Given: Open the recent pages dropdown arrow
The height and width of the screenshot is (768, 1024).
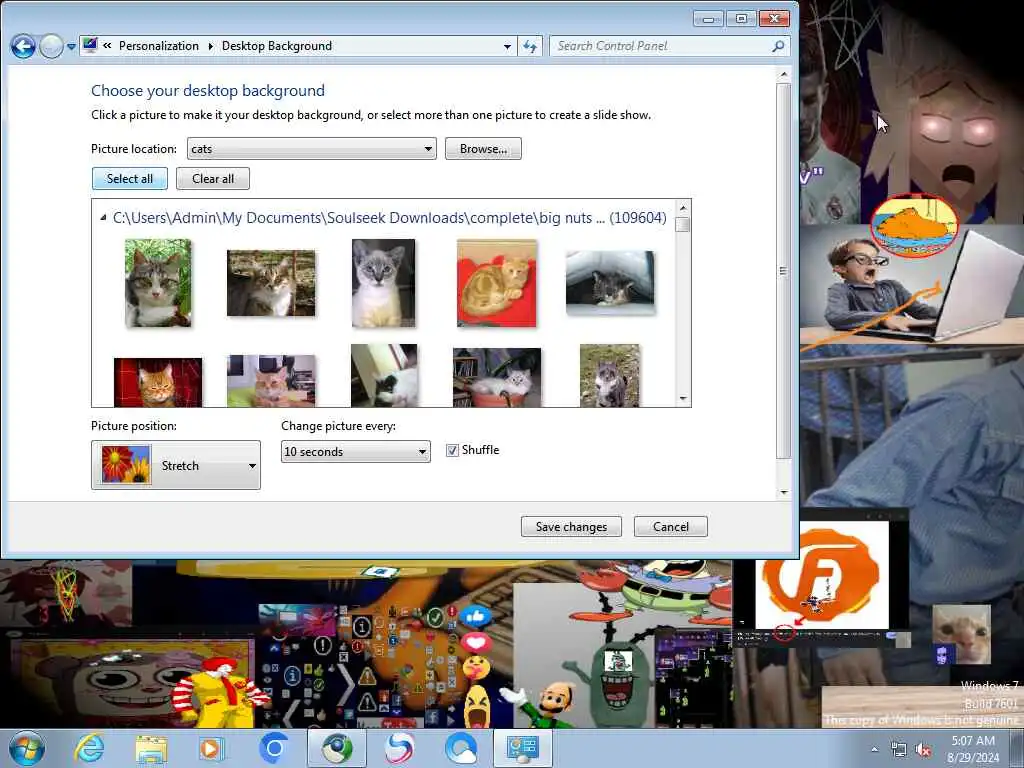Looking at the screenshot, I should click(x=71, y=47).
